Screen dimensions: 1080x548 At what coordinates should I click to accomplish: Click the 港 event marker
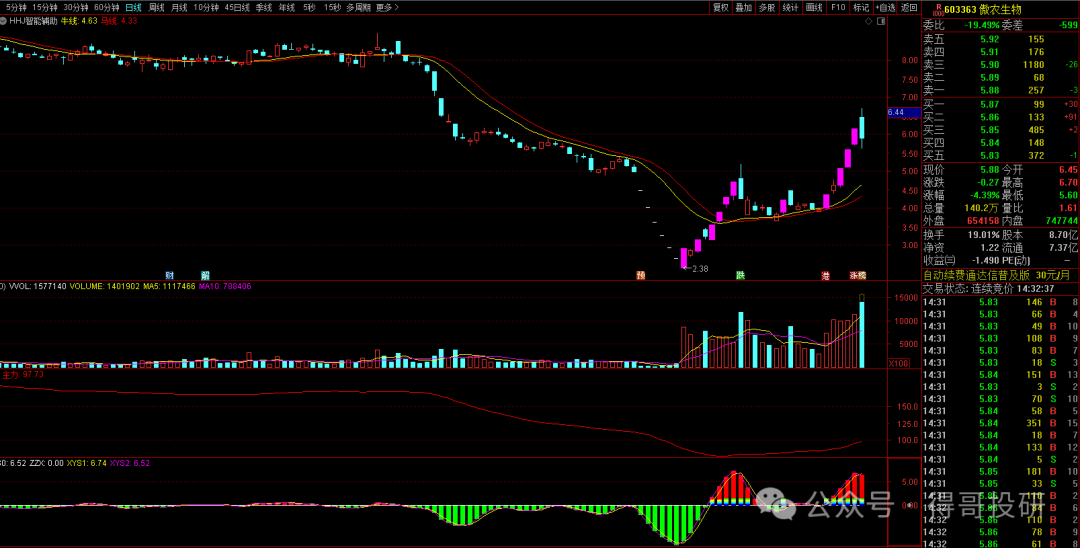coord(825,275)
